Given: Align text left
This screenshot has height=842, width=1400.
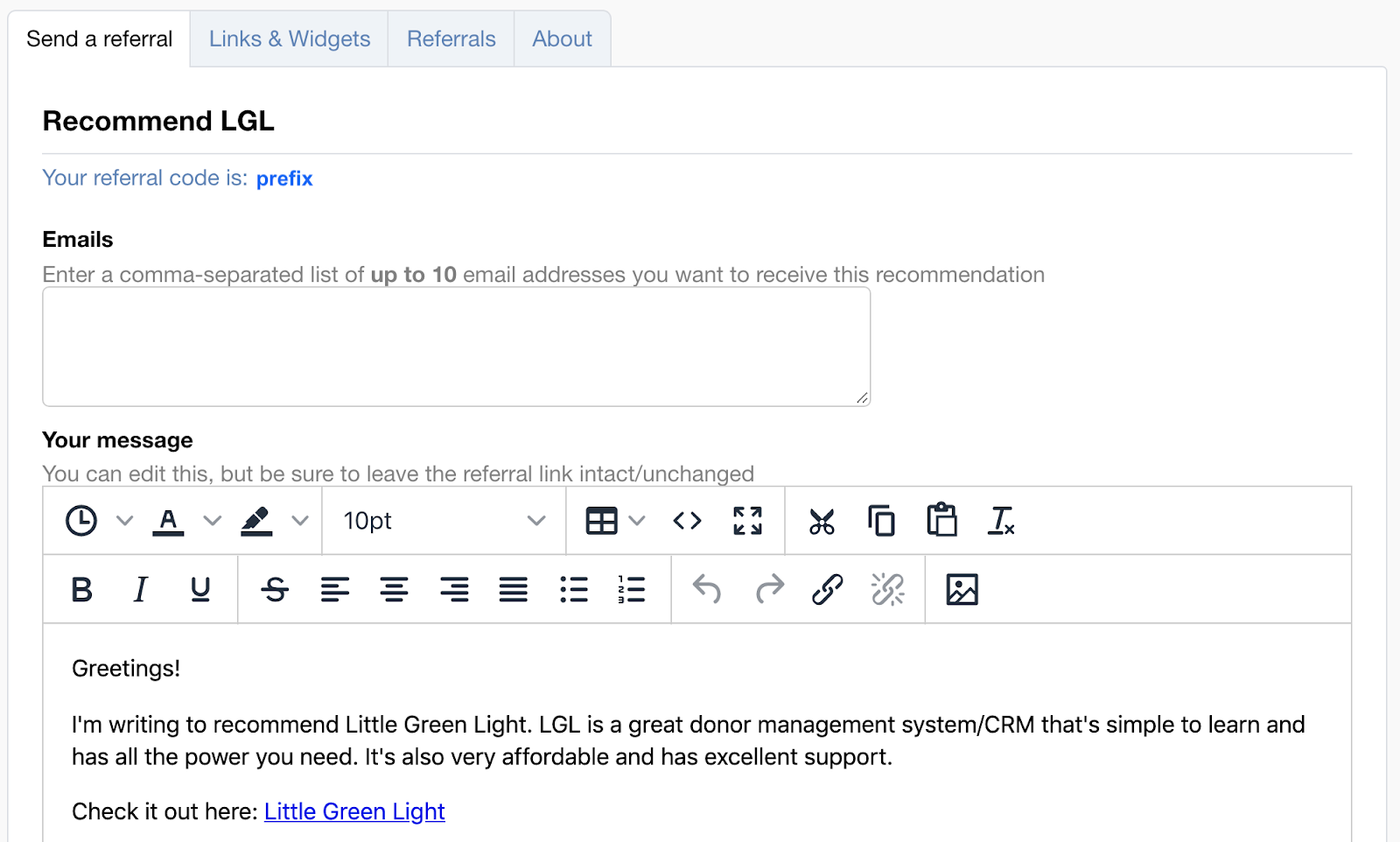Looking at the screenshot, I should click(335, 590).
